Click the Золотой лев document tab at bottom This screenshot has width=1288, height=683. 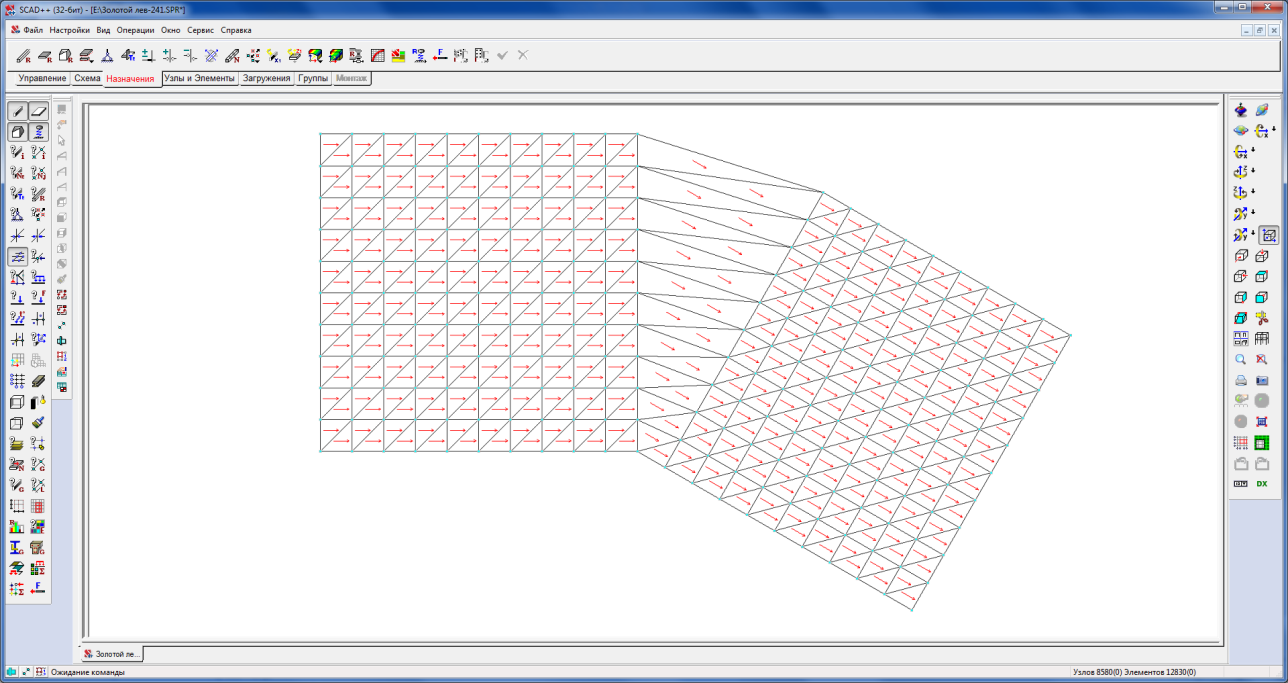tap(112, 654)
